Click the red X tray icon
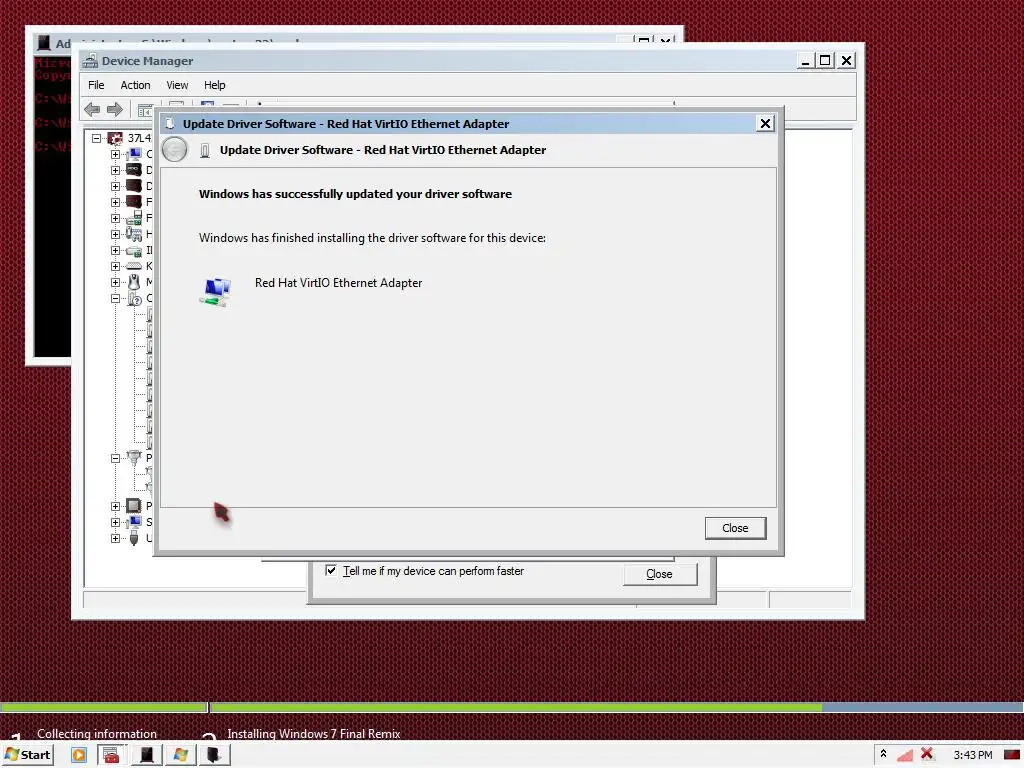 click(927, 754)
